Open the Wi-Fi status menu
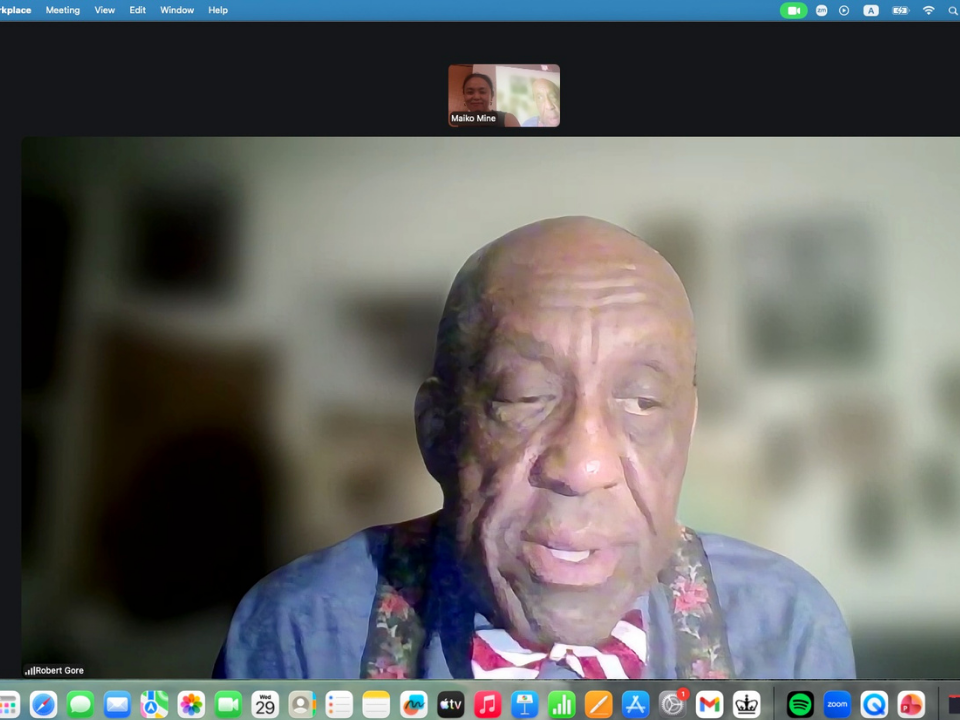960x720 pixels. tap(929, 10)
